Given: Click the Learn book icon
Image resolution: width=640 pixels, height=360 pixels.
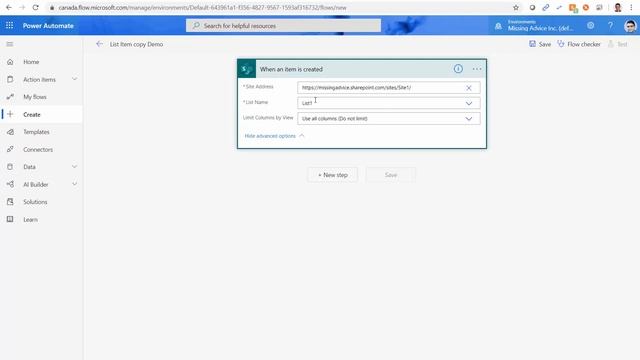Looking at the screenshot, I should (x=10, y=219).
